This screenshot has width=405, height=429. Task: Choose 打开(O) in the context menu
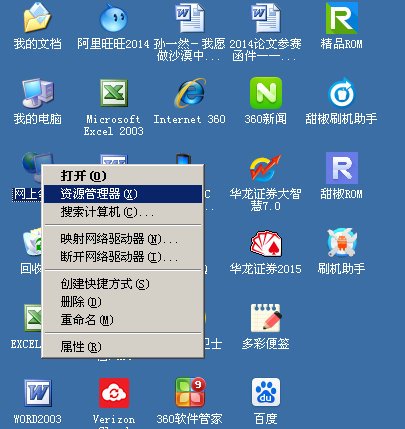click(x=123, y=176)
